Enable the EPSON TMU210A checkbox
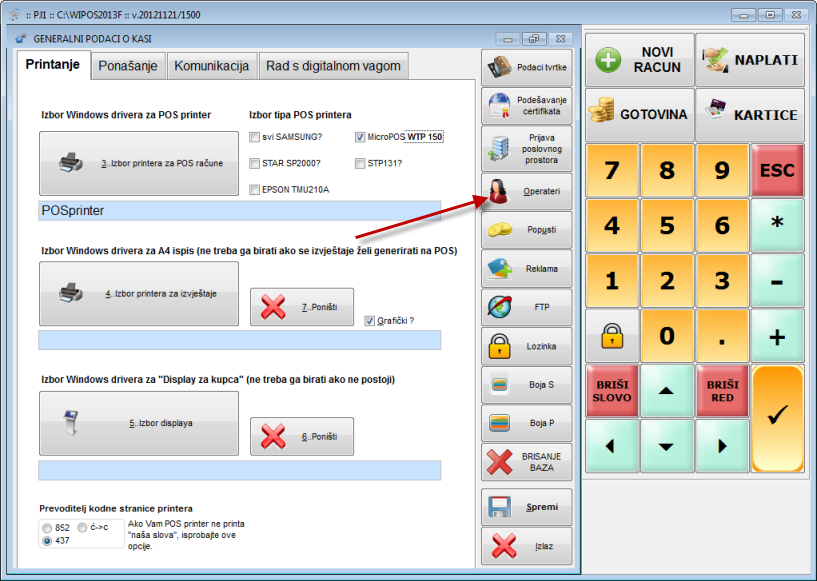817x581 pixels. click(x=255, y=189)
